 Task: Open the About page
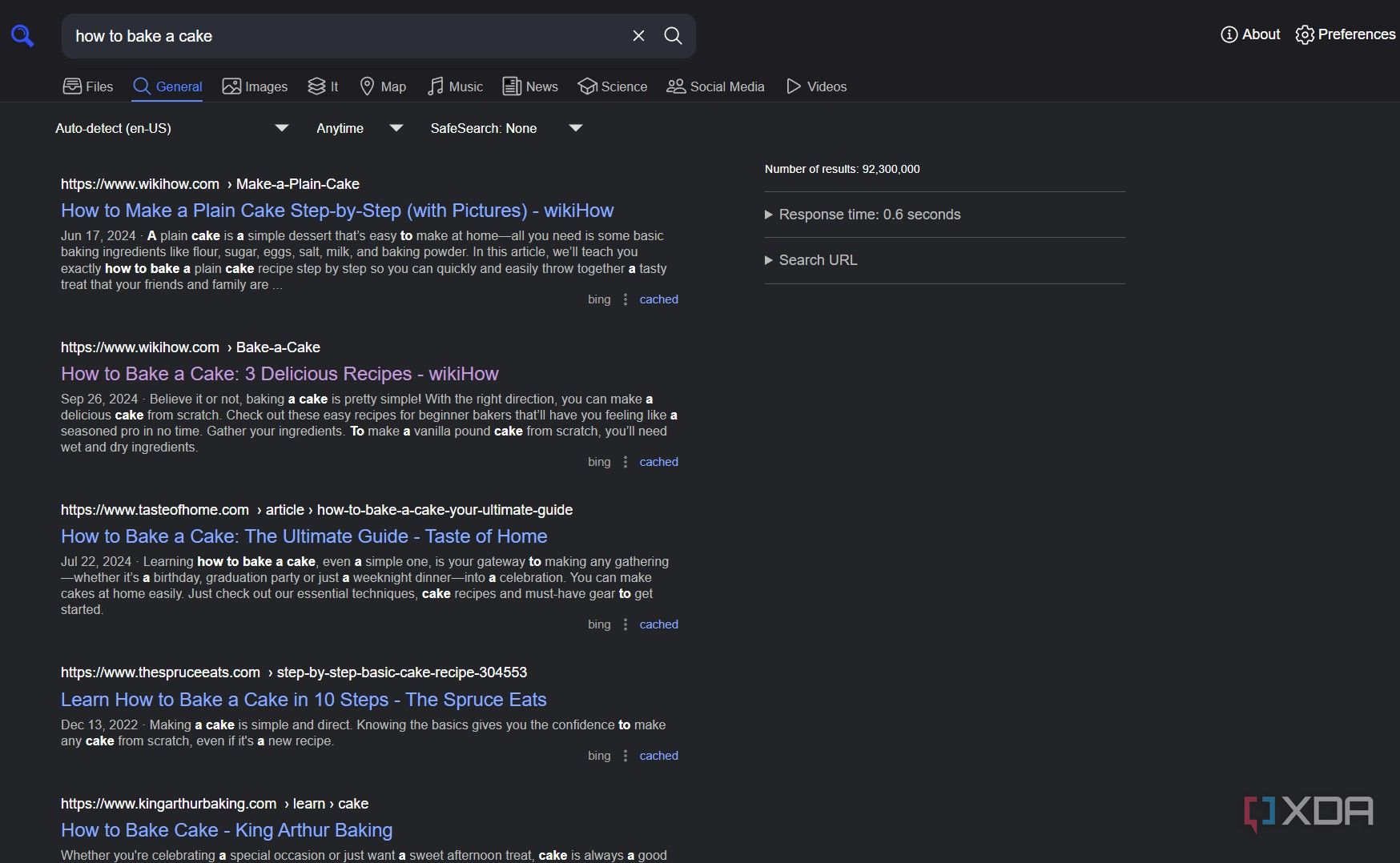pyautogui.click(x=1250, y=34)
